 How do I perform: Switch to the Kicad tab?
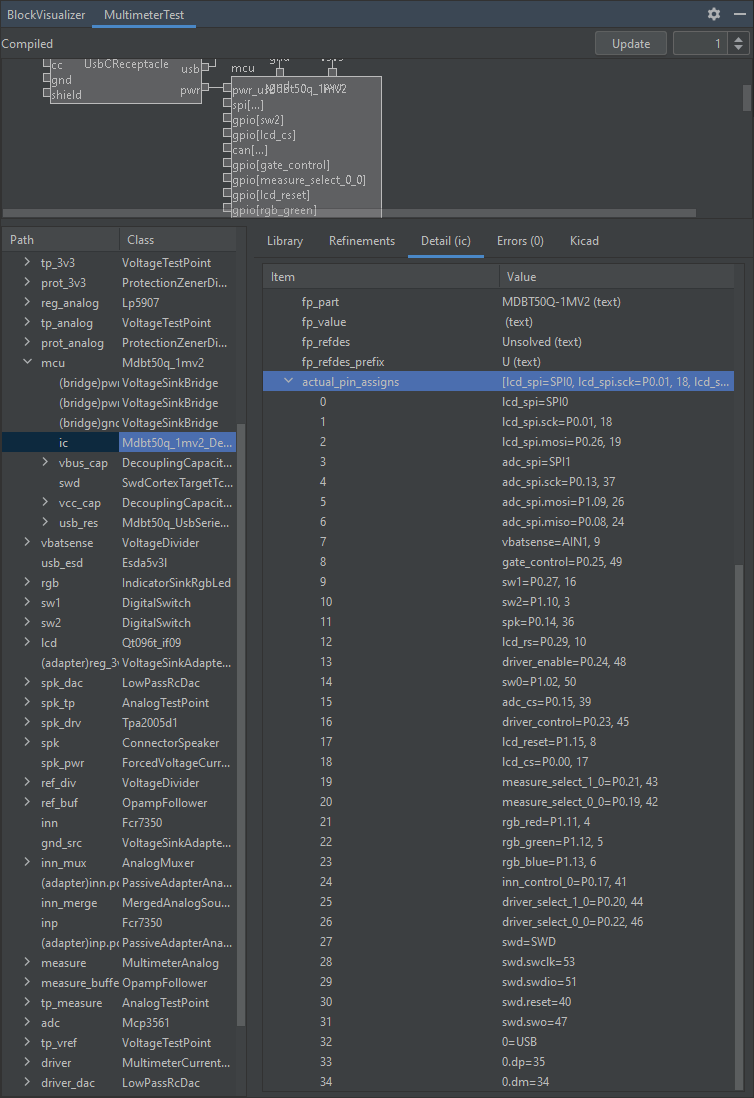click(x=584, y=241)
